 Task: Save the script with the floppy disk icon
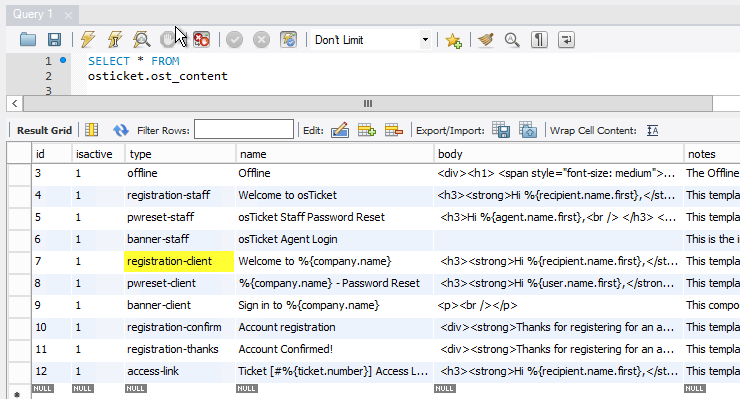(54, 40)
